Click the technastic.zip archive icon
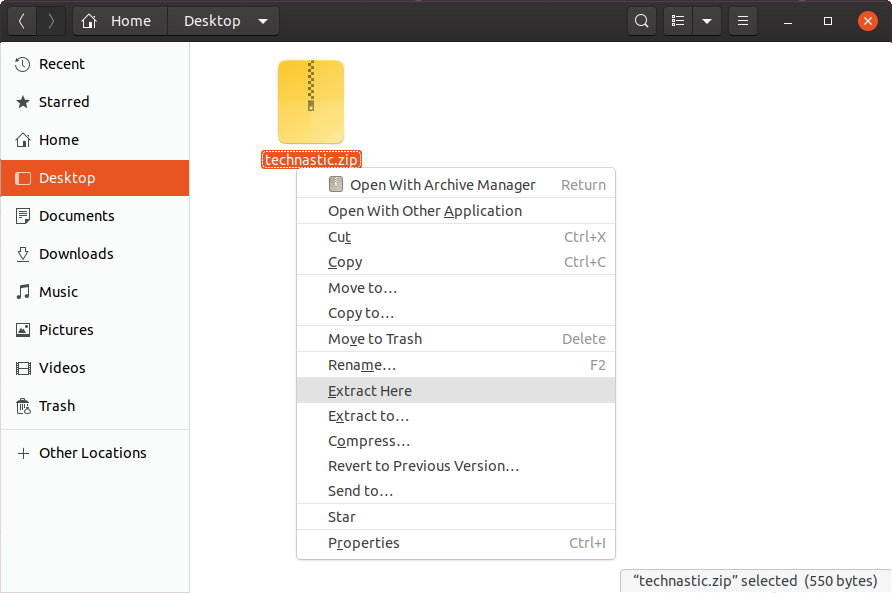 click(311, 102)
